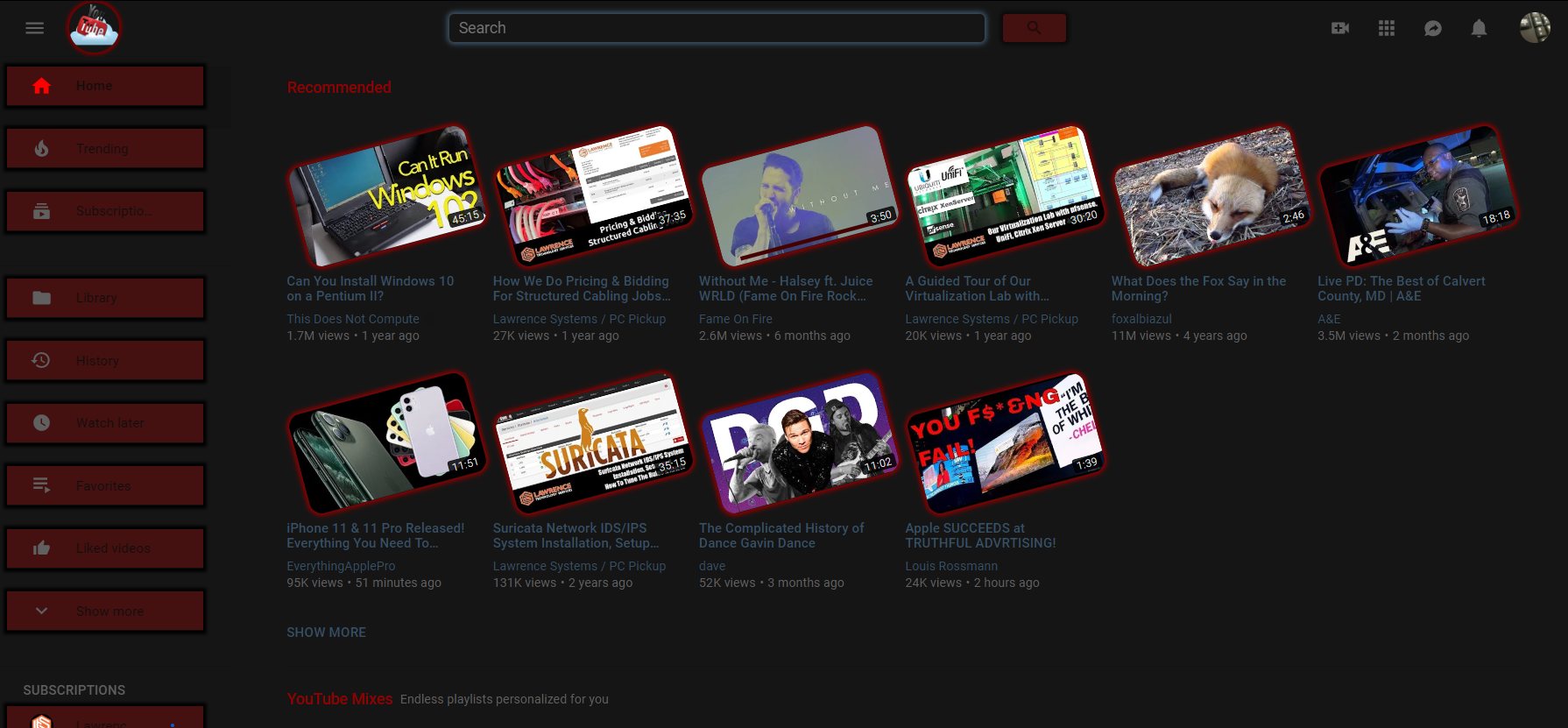This screenshot has width=1568, height=728.
Task: Open the create video camera icon
Action: click(x=1340, y=28)
